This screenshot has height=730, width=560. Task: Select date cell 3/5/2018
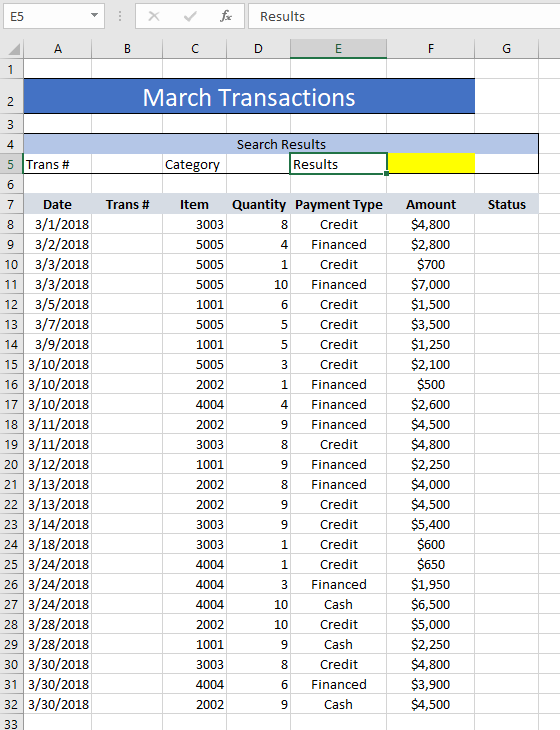tap(58, 304)
